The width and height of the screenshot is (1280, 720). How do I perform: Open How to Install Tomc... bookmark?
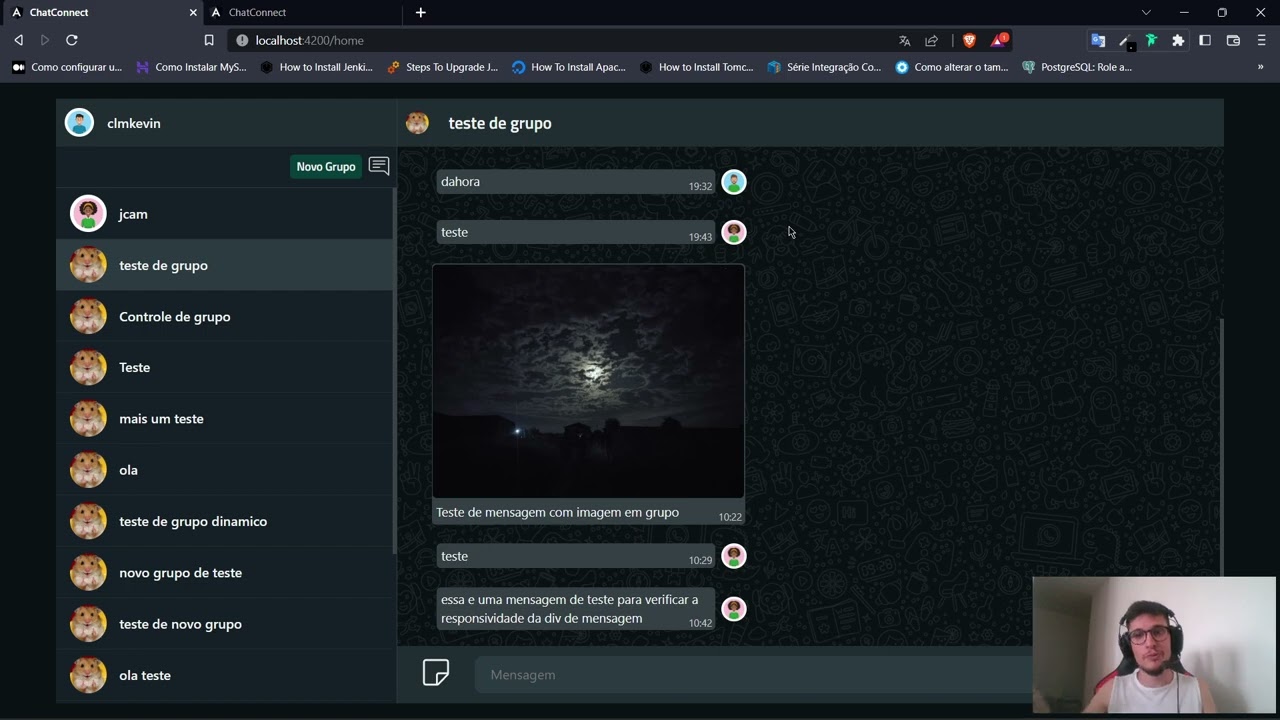point(696,67)
